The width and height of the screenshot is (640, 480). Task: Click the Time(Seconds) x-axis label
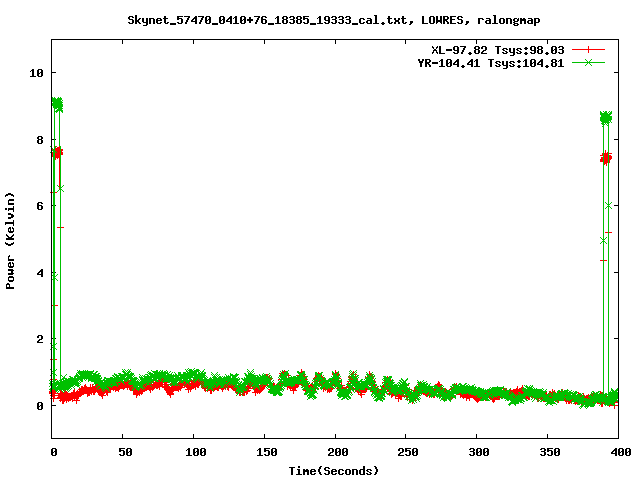tap(334, 471)
